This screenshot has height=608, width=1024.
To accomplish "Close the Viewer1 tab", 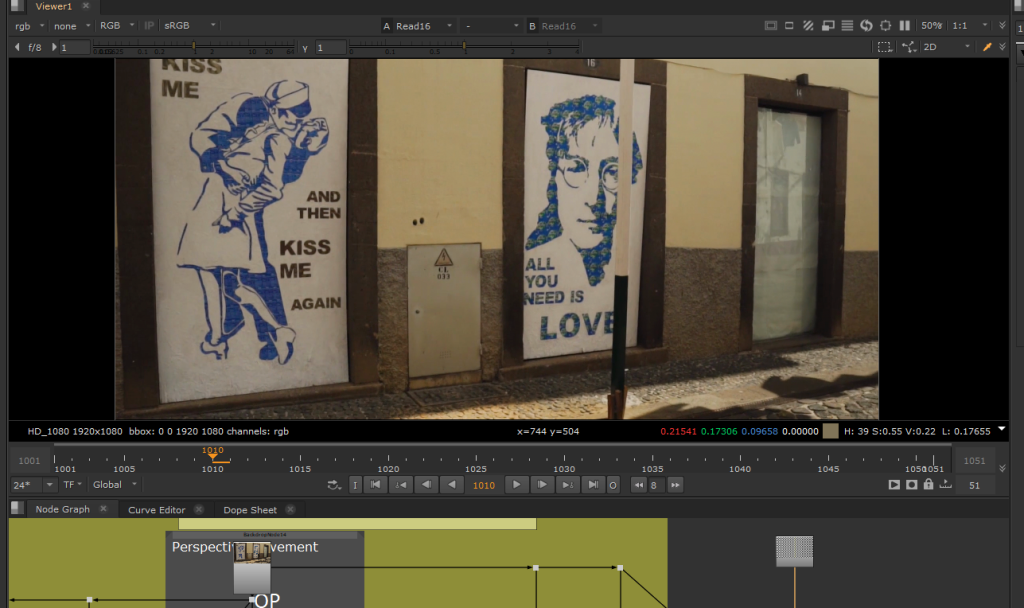I will click(x=86, y=6).
